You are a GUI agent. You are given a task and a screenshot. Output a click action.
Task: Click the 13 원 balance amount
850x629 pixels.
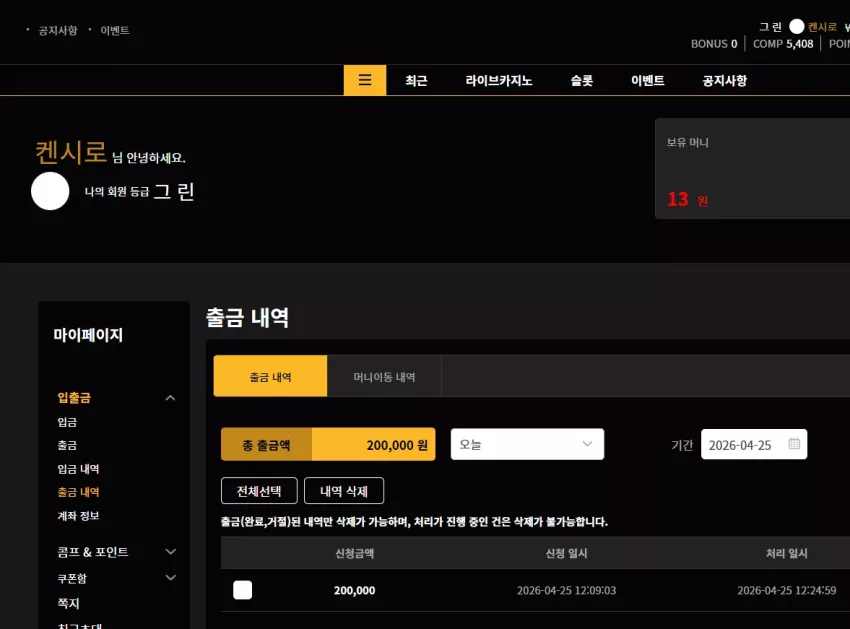tap(687, 200)
